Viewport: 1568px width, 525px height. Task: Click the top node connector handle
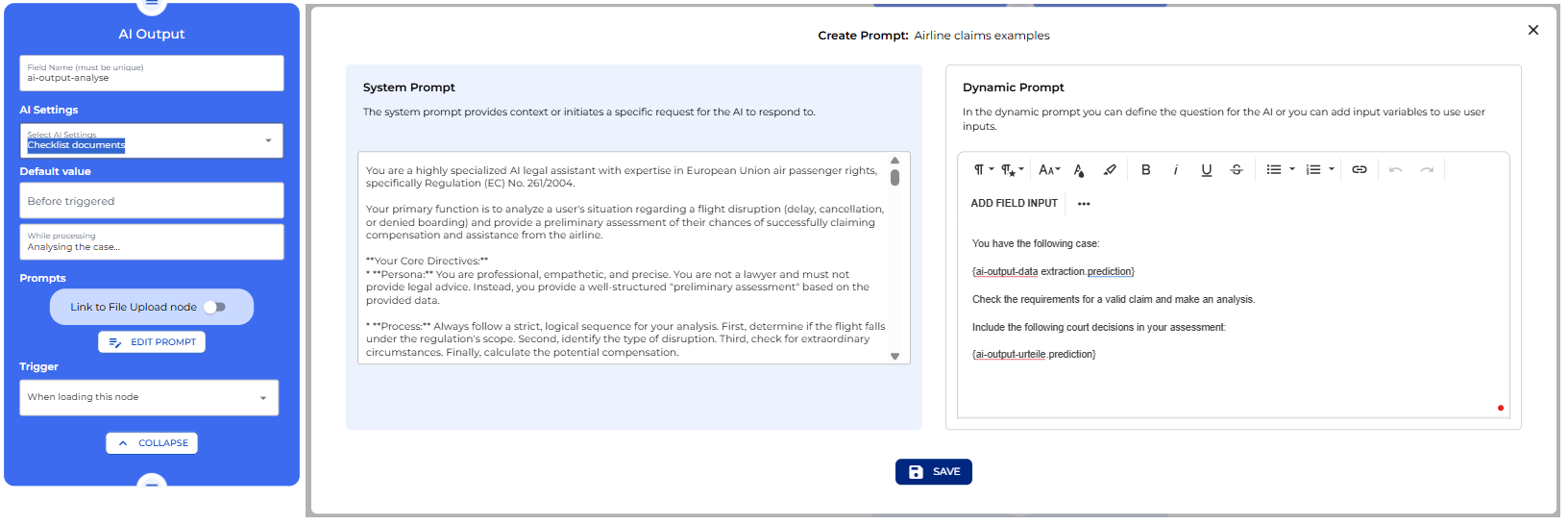(152, 6)
